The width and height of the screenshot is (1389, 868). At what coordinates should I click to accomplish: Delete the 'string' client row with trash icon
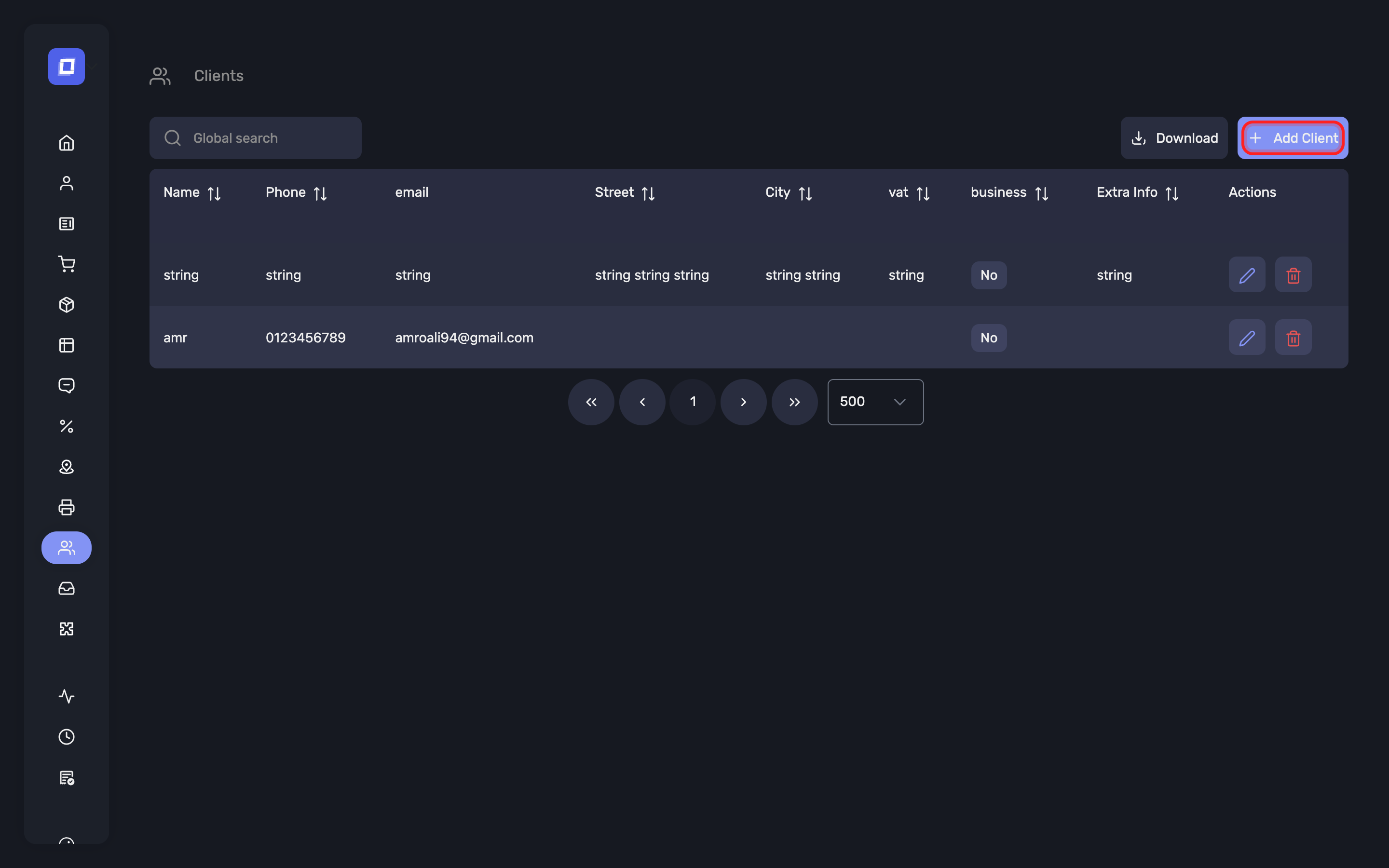[1293, 275]
